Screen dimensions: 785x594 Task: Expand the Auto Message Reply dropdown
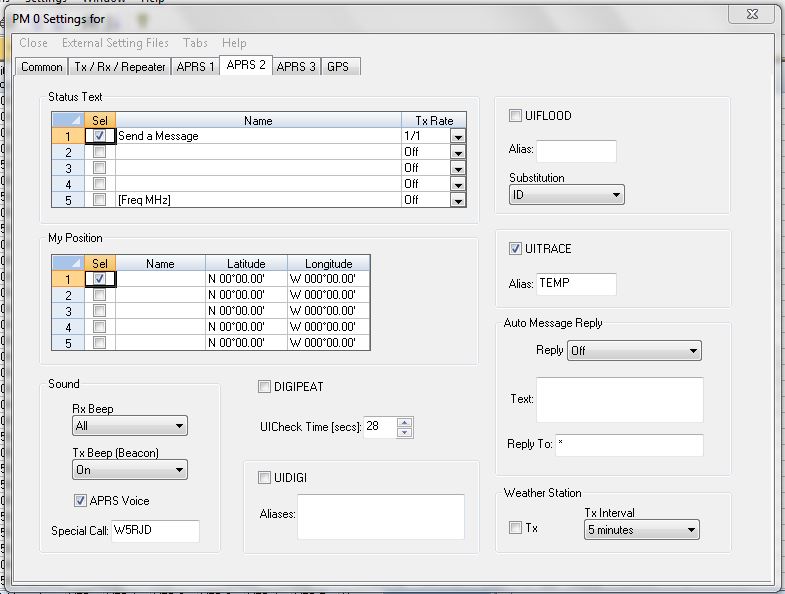634,351
